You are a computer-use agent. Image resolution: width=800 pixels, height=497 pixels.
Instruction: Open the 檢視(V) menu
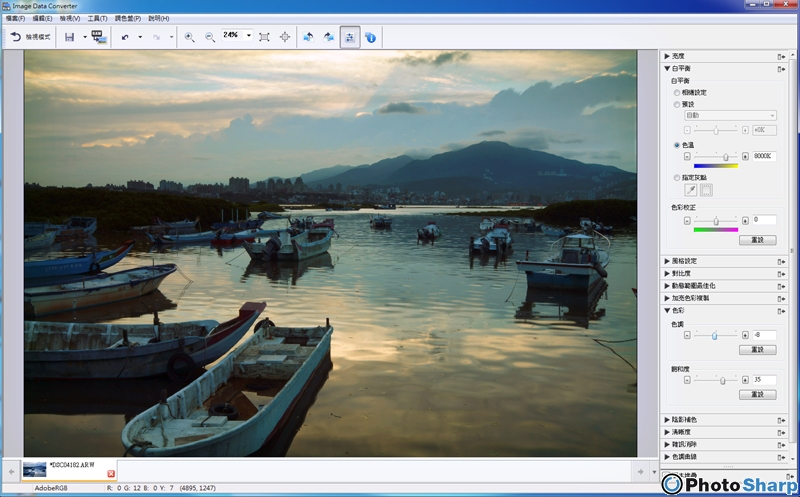coord(70,18)
